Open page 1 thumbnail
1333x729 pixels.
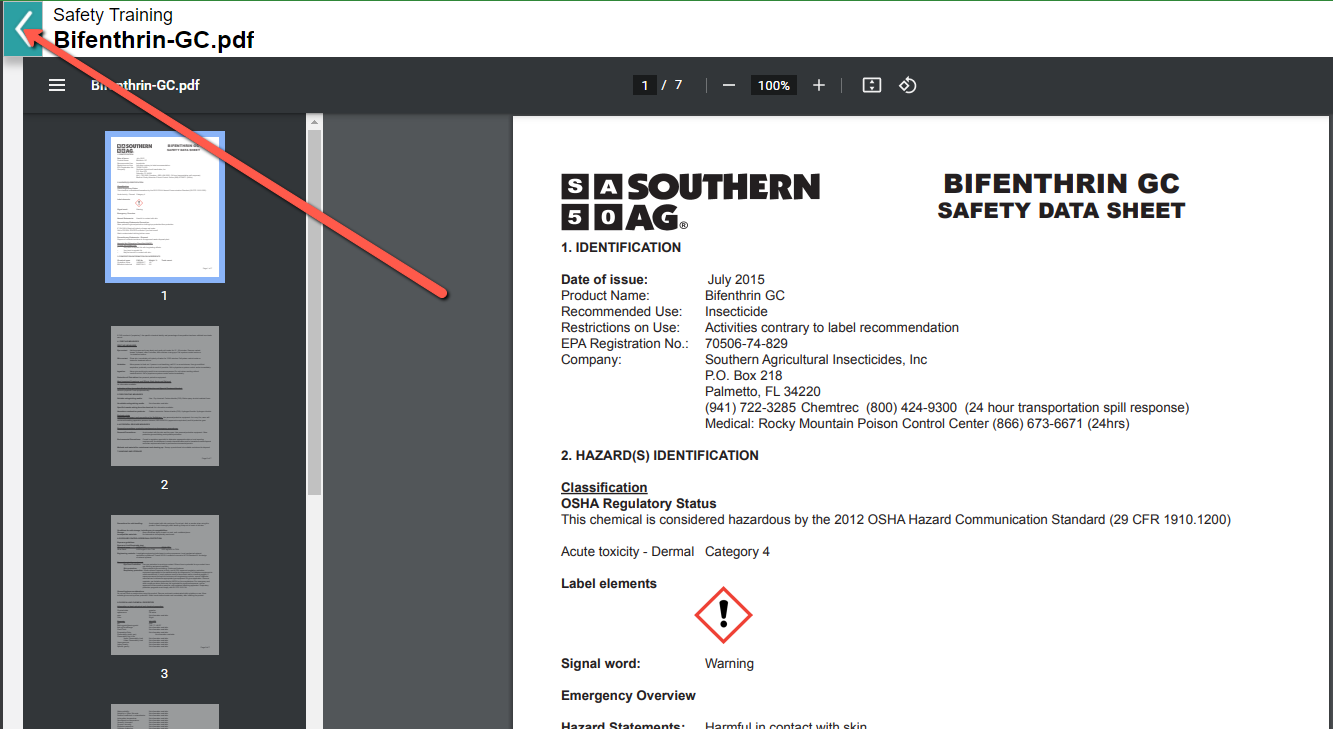(x=165, y=207)
